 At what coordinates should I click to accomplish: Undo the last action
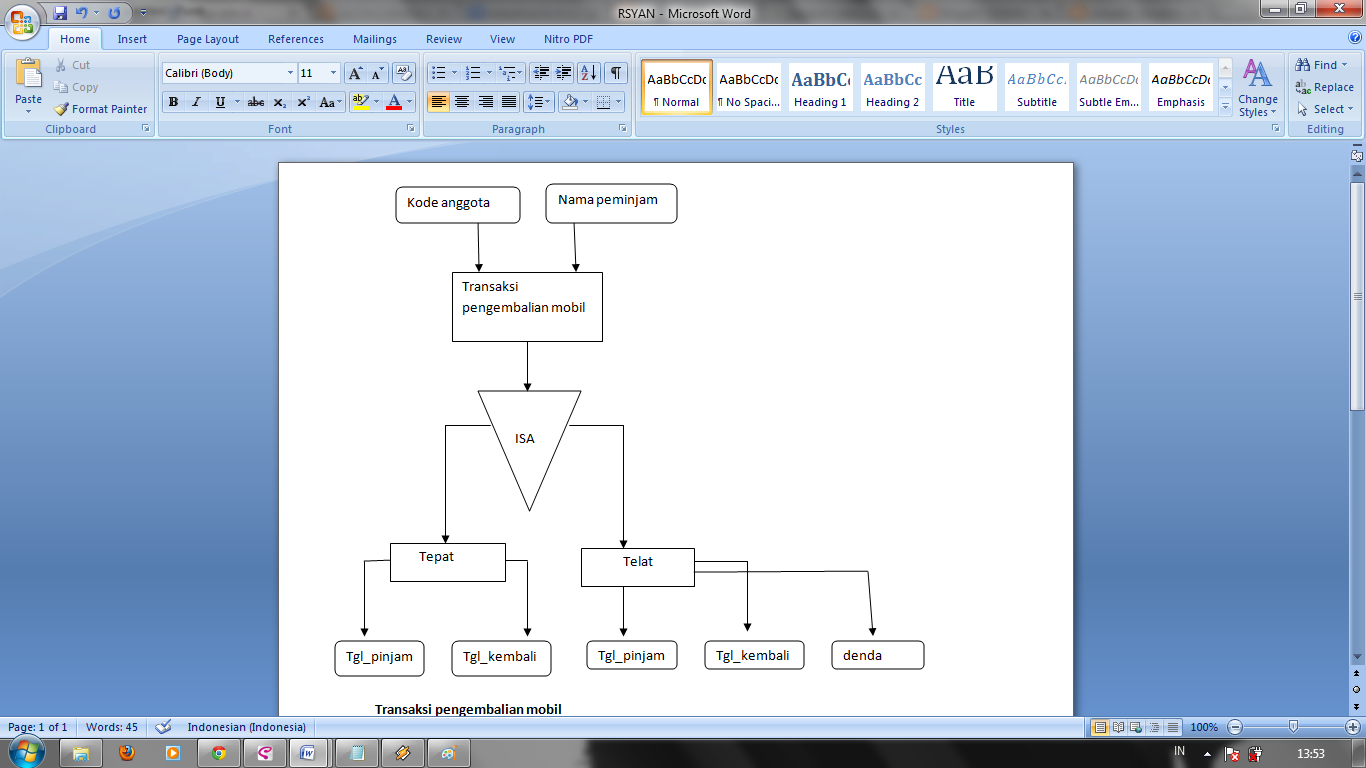(x=81, y=13)
